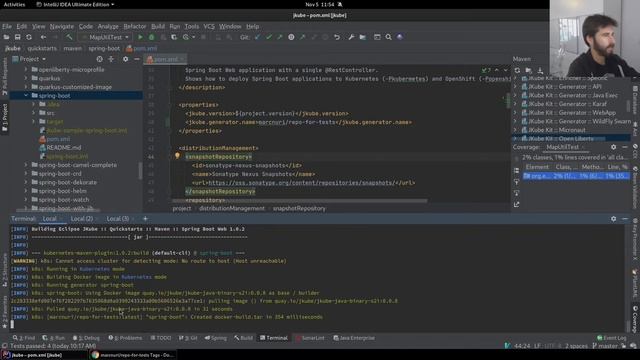
Task: Expand the spring-boot-helm folder
Action: (26, 191)
